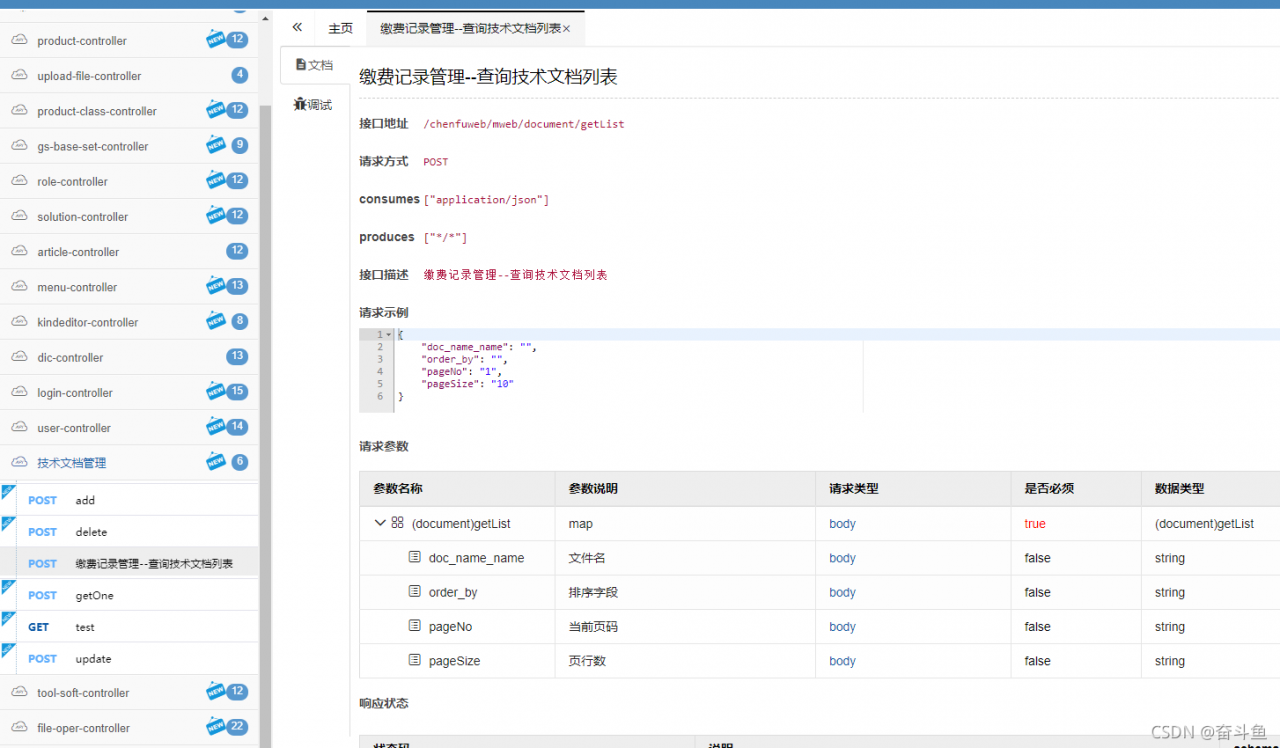Click the true value in the (document)getList row
The height and width of the screenshot is (748, 1280).
1035,524
